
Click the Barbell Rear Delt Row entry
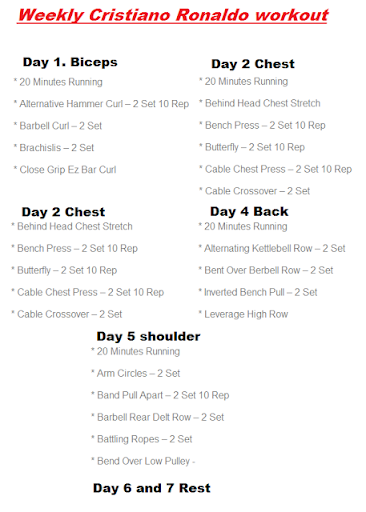click(158, 417)
